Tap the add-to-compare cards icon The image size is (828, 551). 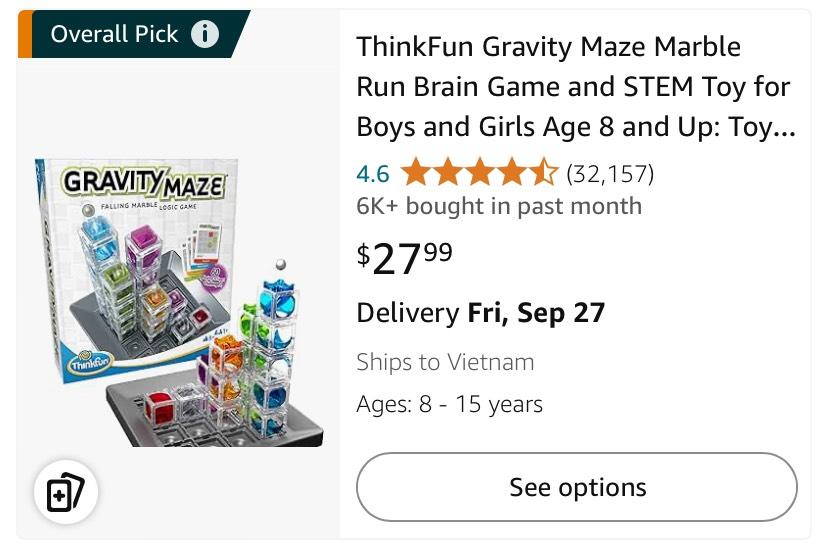[66, 493]
